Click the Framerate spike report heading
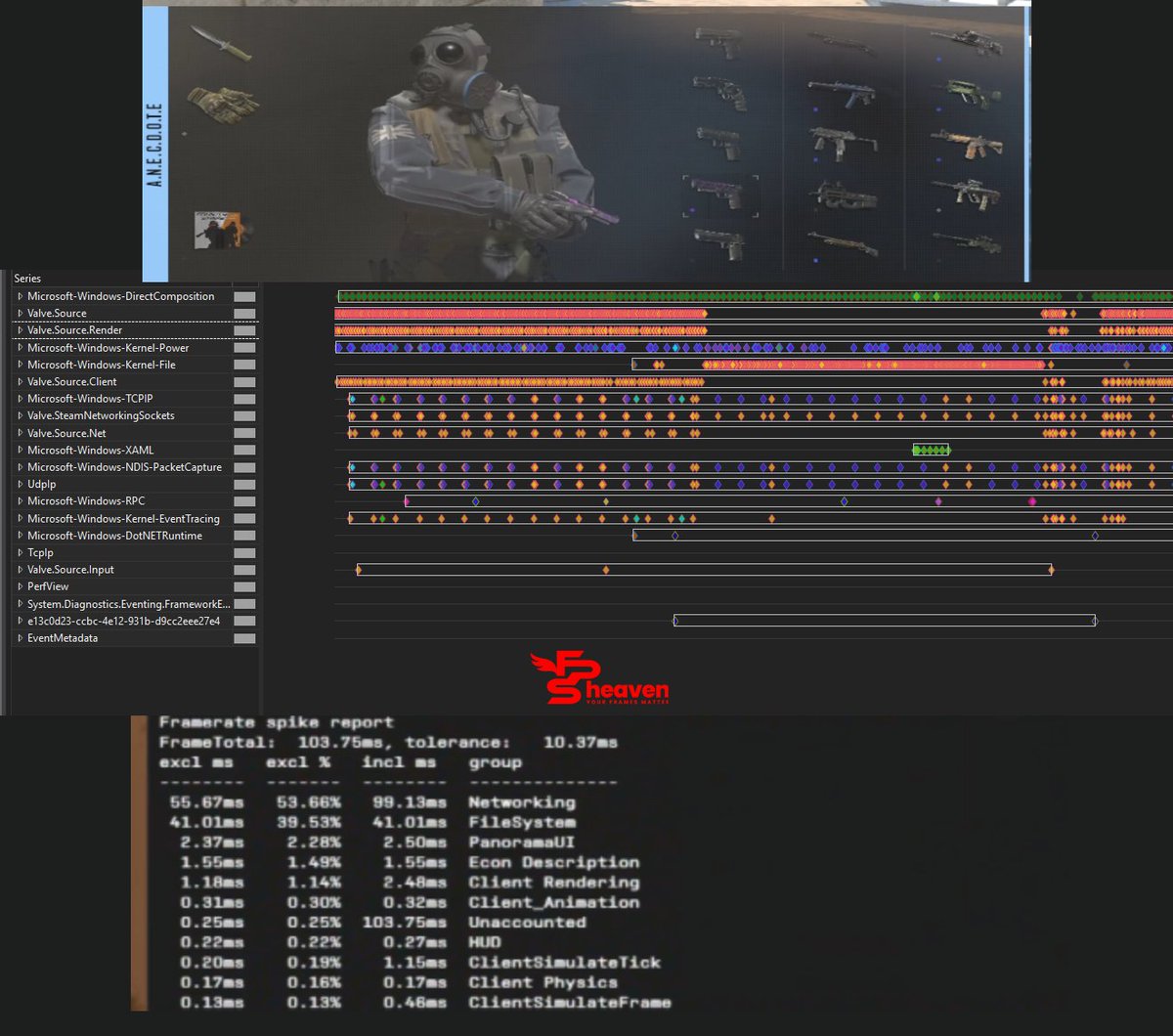This screenshot has width=1173, height=1036. [277, 723]
